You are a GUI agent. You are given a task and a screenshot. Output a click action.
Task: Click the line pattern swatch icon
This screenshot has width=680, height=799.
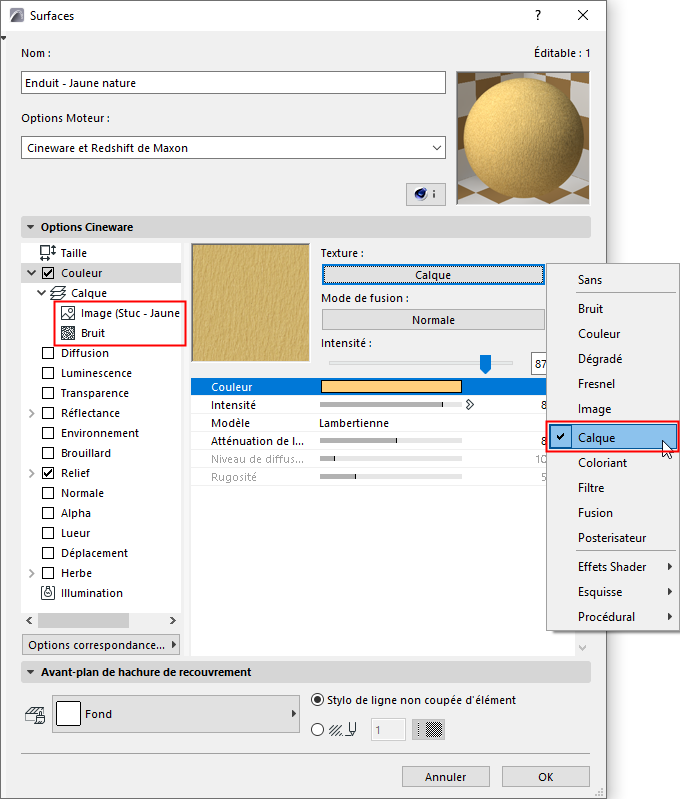[428, 730]
